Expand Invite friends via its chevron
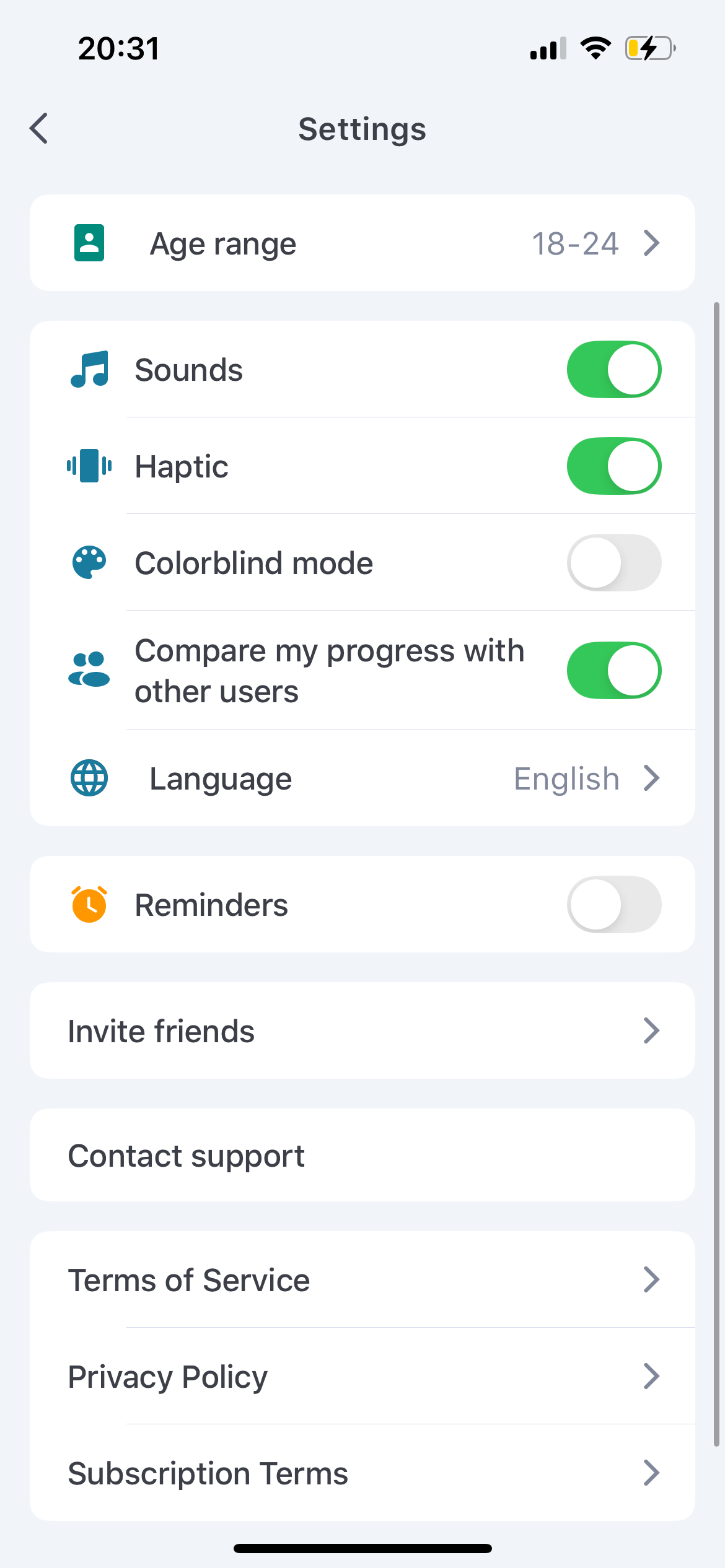Viewport: 725px width, 1568px height. click(651, 1030)
